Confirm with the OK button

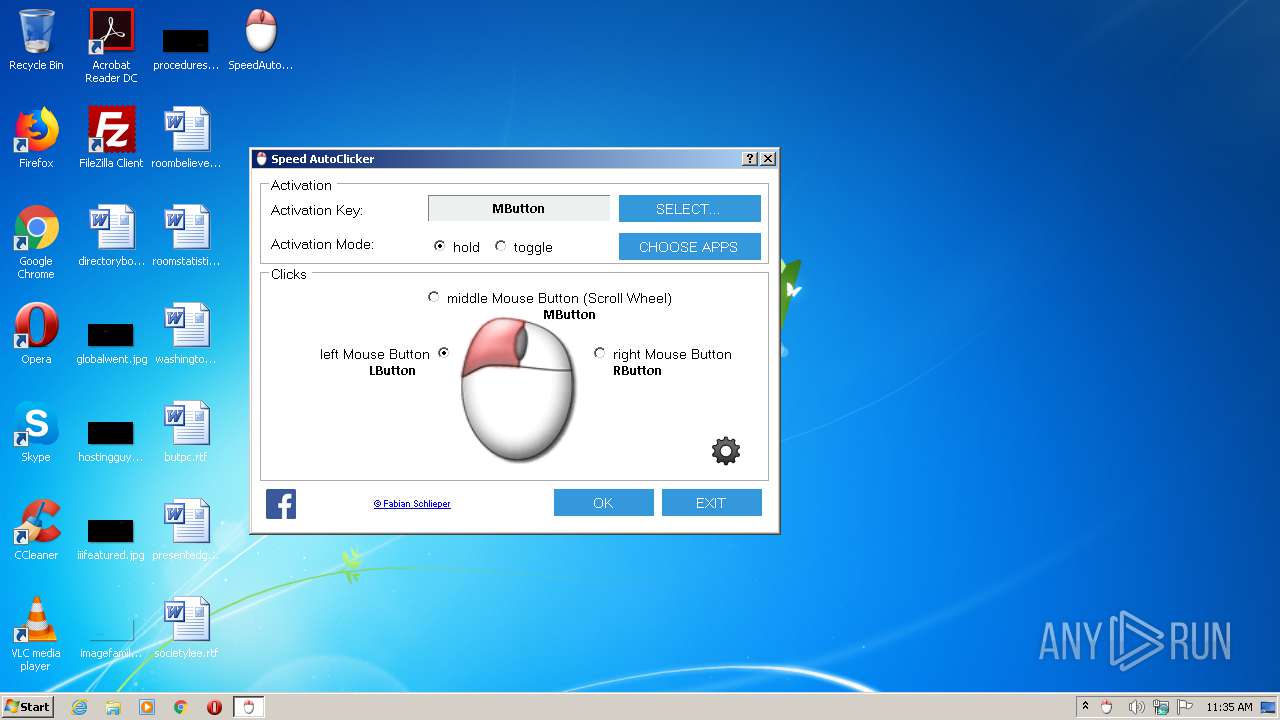(603, 503)
